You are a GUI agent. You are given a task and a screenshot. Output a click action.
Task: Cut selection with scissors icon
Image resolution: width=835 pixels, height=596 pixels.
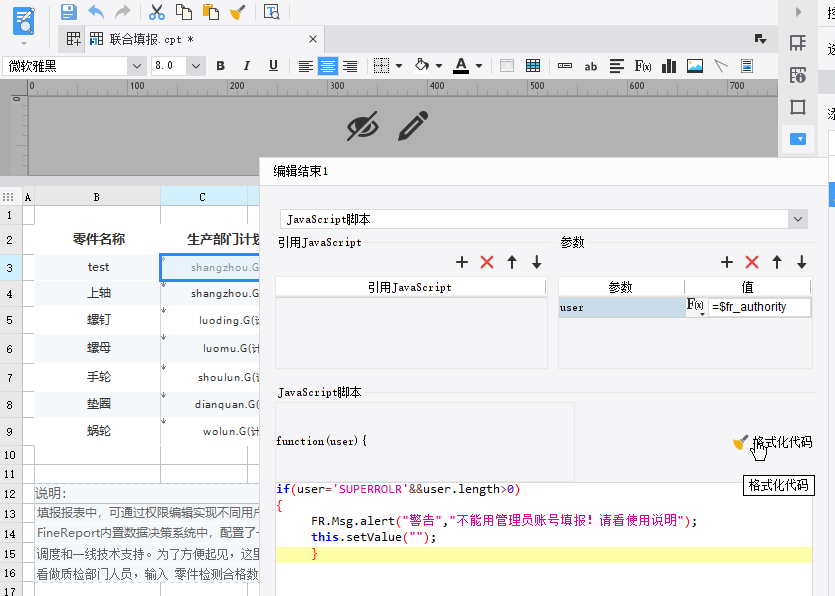157,12
